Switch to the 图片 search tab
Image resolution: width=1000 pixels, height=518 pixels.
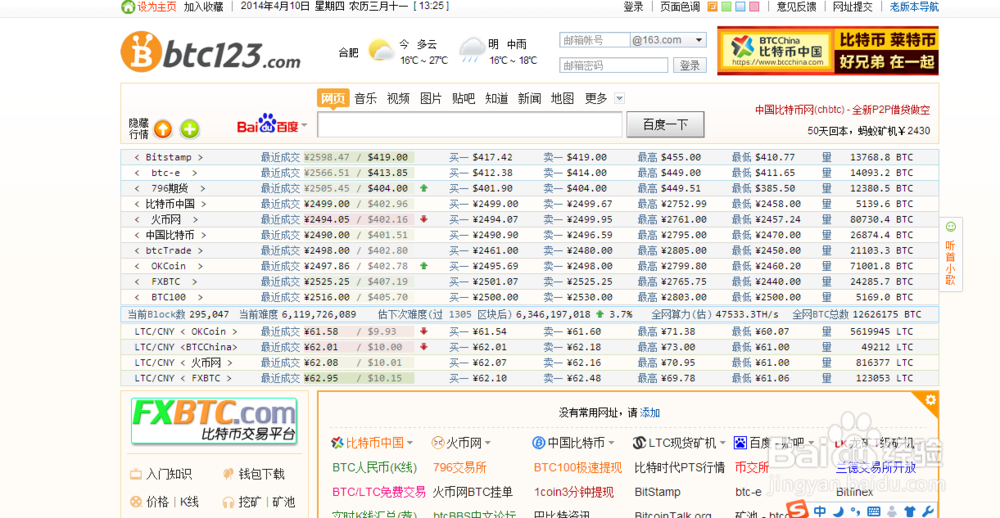[430, 98]
